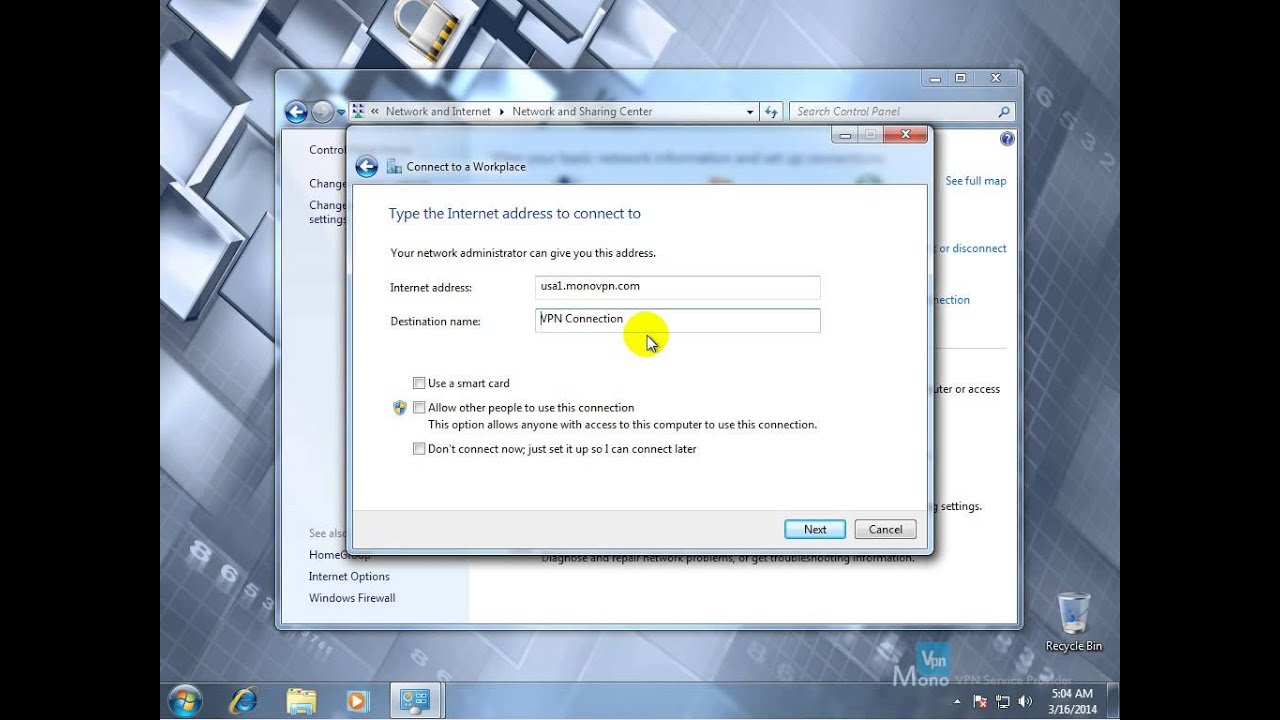
Task: Click the Control Panel window back button
Action: point(296,112)
